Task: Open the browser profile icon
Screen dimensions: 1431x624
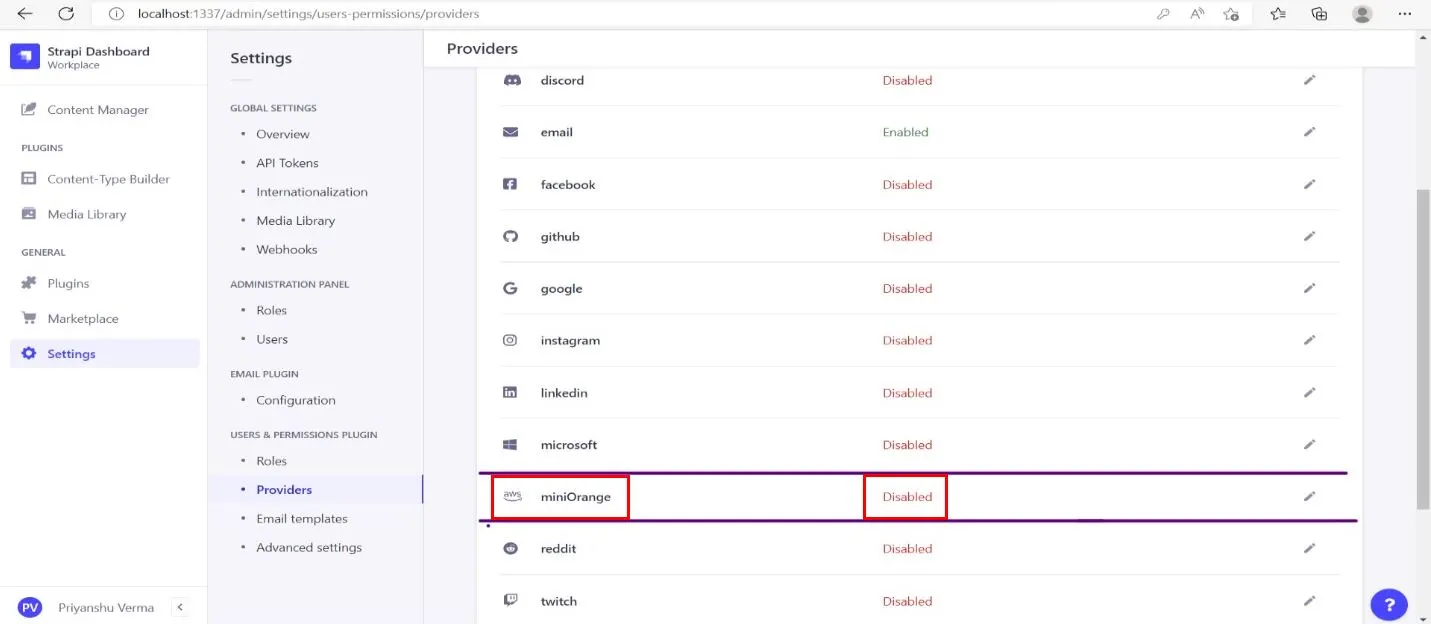Action: pos(1362,14)
